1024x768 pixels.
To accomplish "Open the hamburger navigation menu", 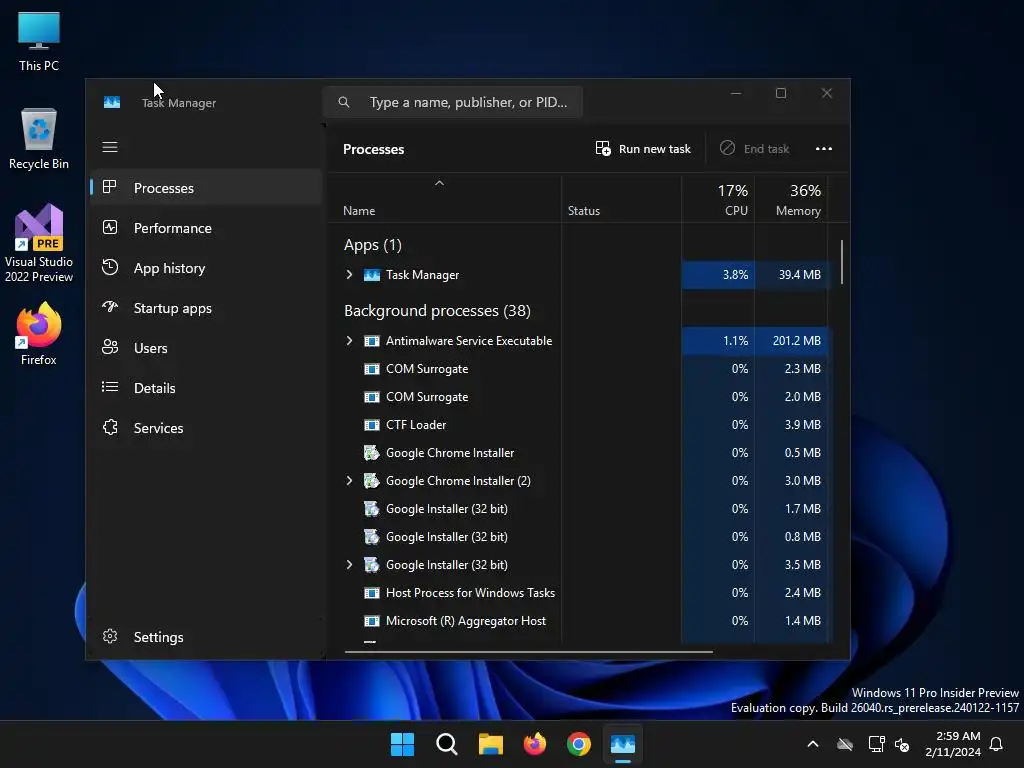I will click(x=110, y=147).
